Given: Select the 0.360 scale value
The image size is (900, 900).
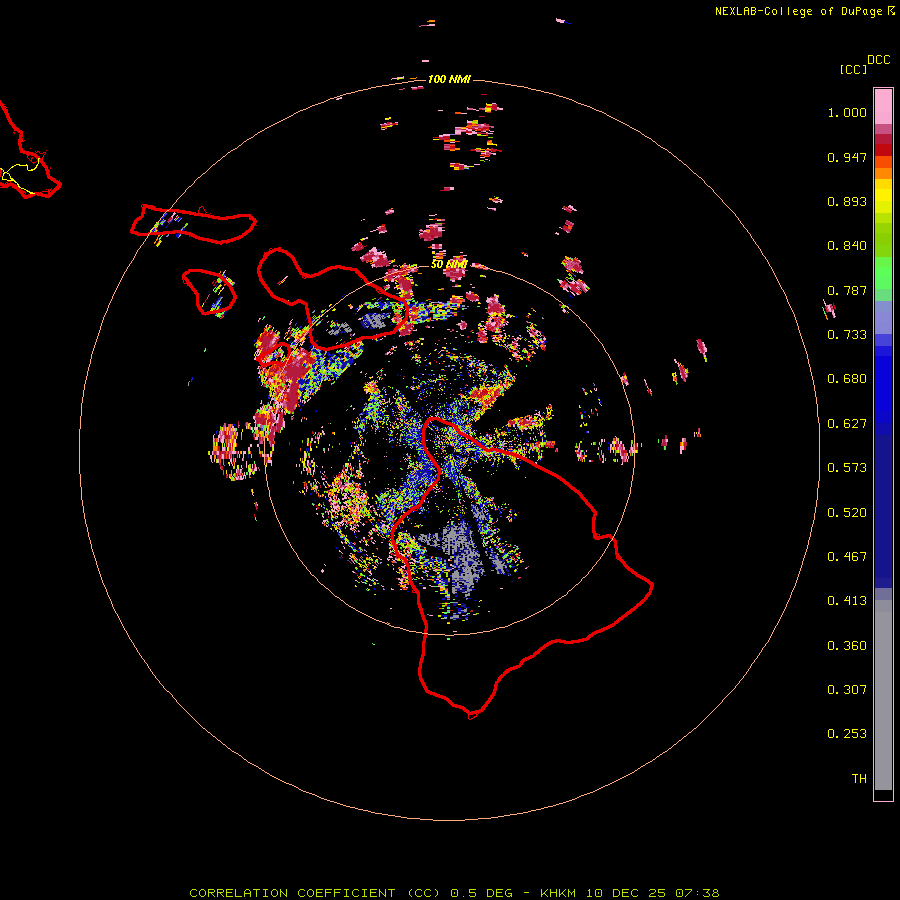Looking at the screenshot, I should (x=847, y=646).
